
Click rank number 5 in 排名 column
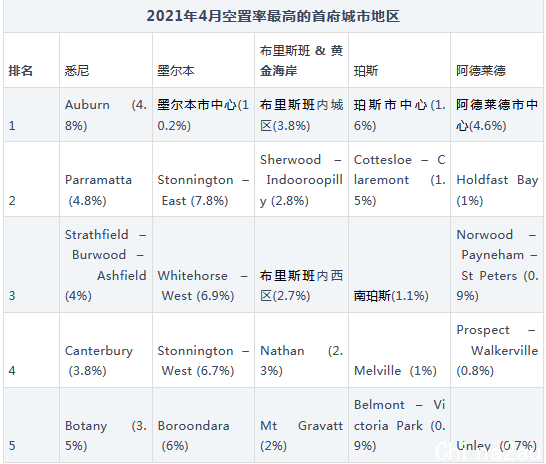pyautogui.click(x=12, y=446)
